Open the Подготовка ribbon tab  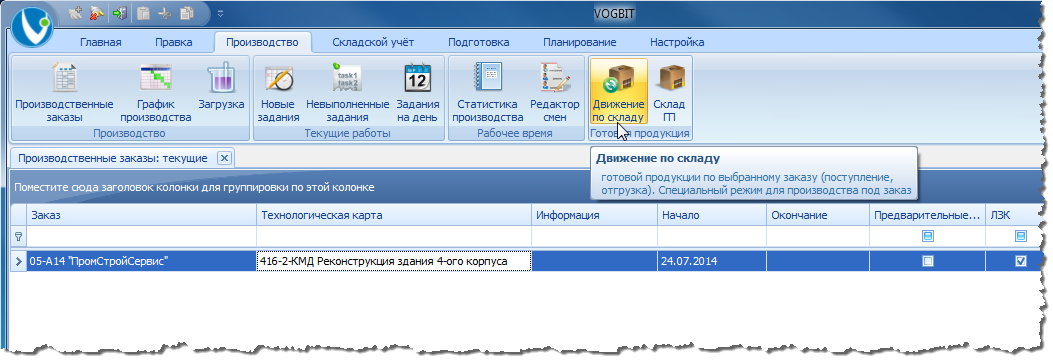point(479,42)
